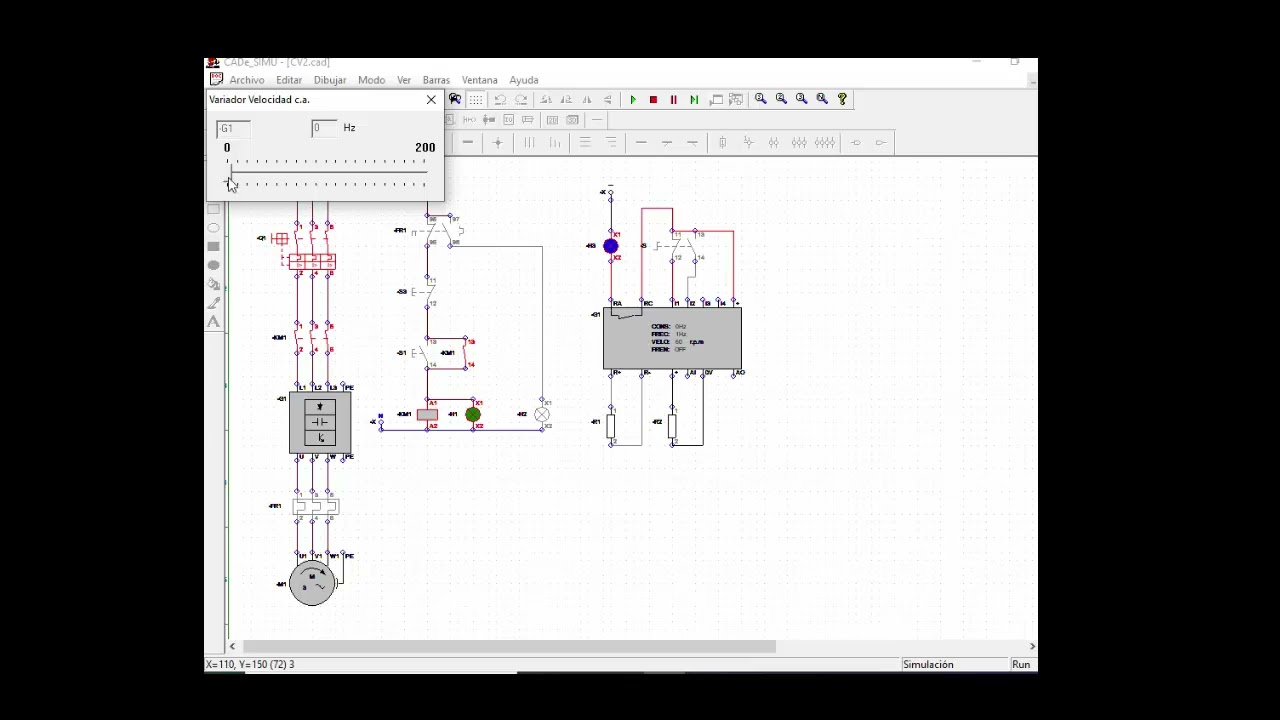
Task: Open the Barras menu
Action: [x=436, y=80]
